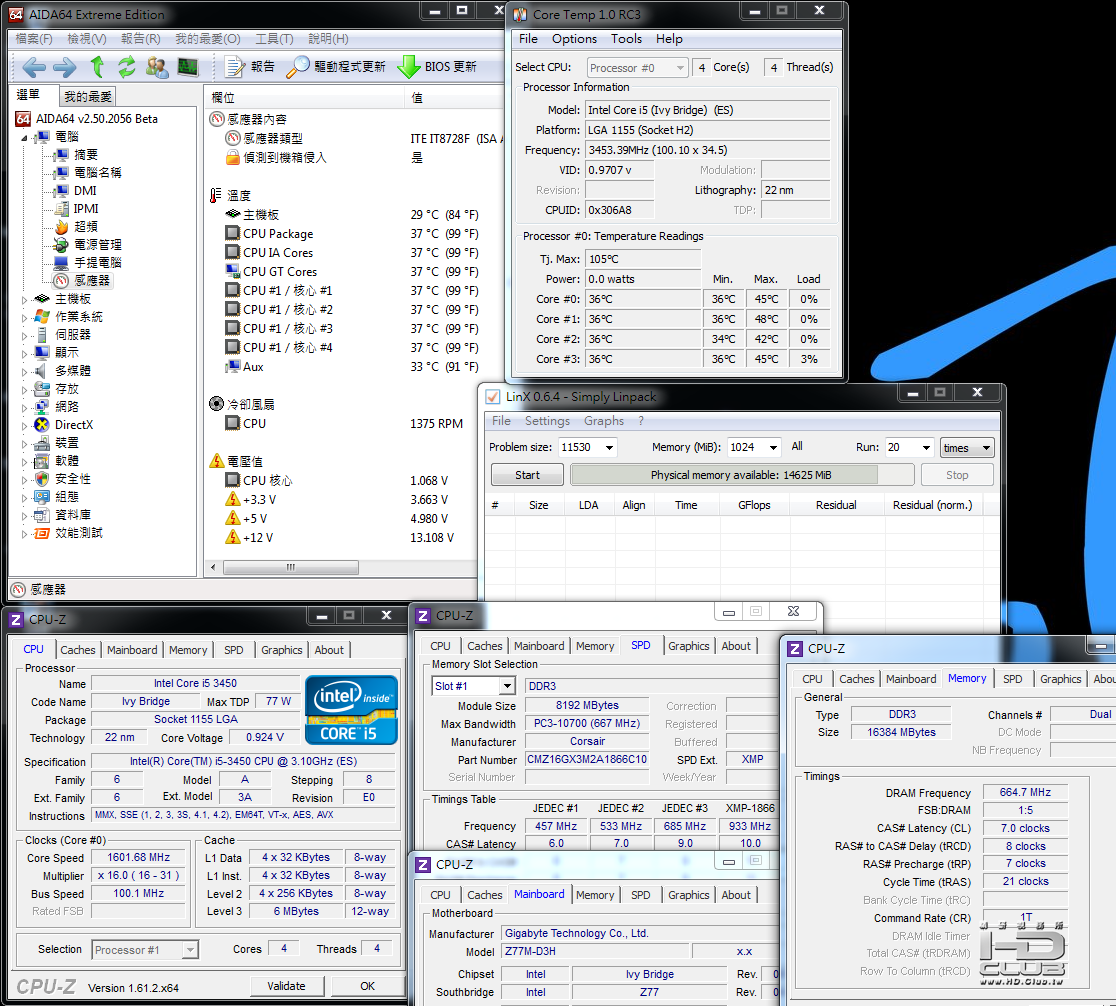Click the green Refresh icon in AIDA64

click(x=126, y=67)
